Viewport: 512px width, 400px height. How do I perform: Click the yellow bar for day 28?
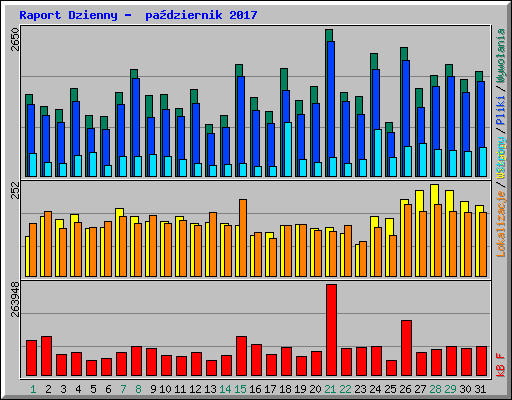tap(433, 230)
